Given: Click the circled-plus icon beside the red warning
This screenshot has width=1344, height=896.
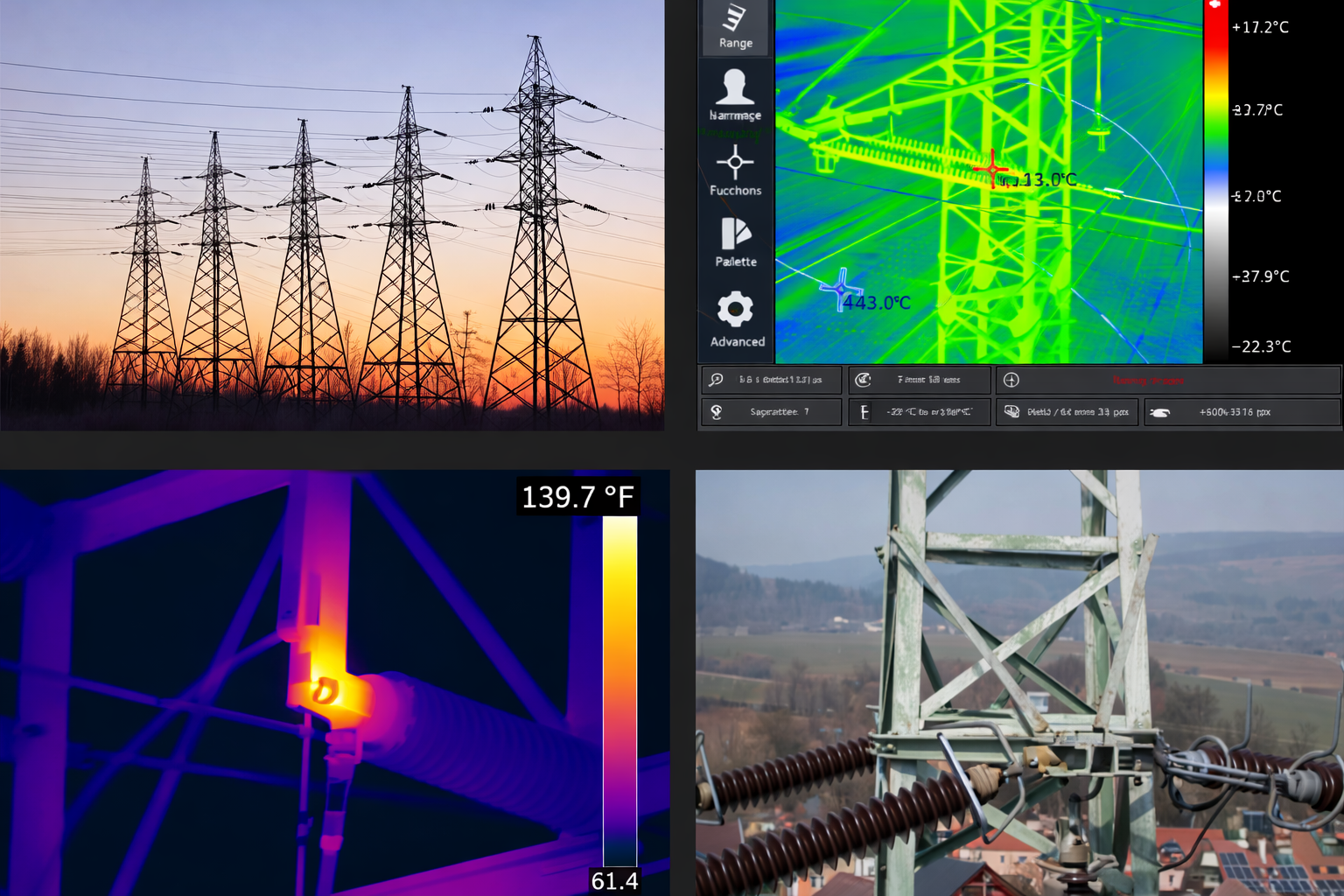Looking at the screenshot, I should point(1012,380).
